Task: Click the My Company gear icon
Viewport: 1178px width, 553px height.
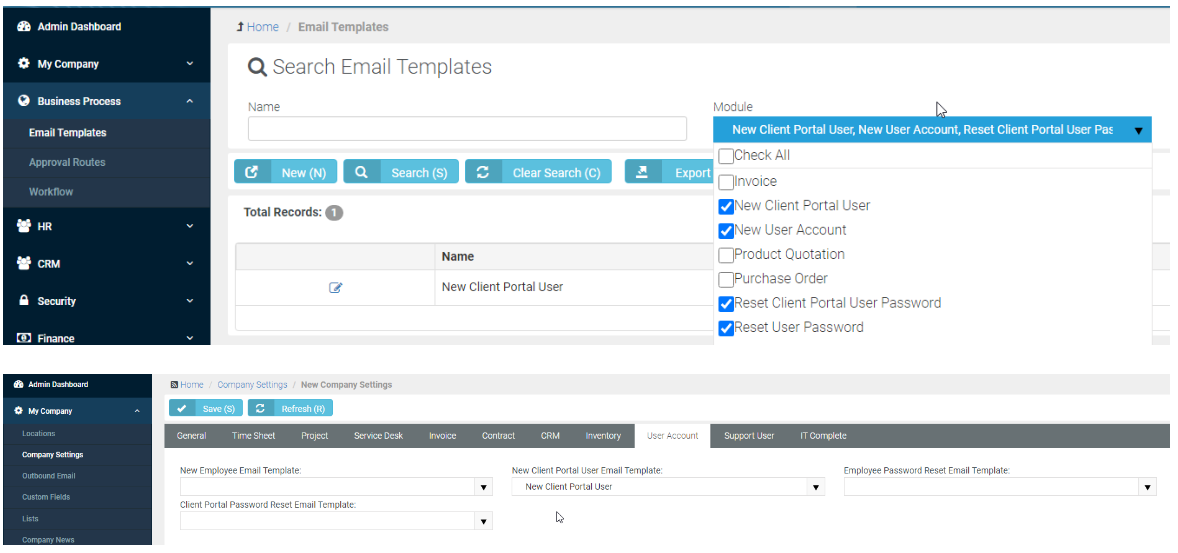Action: click(x=24, y=64)
